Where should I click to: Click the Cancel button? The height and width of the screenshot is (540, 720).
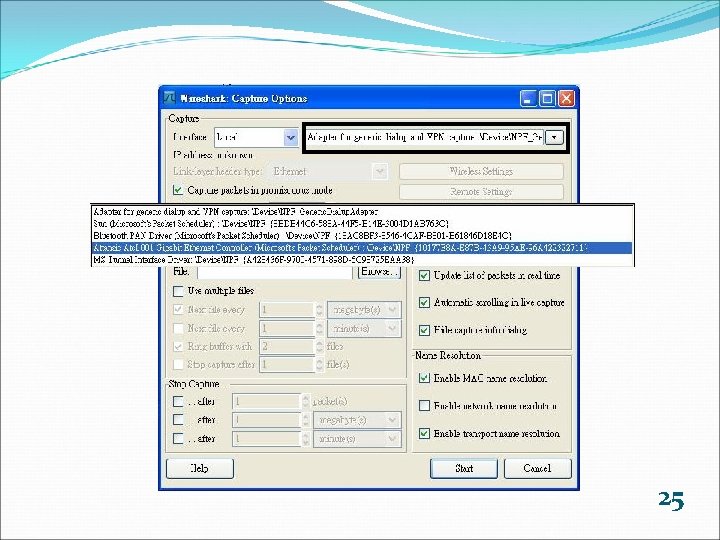(x=538, y=468)
